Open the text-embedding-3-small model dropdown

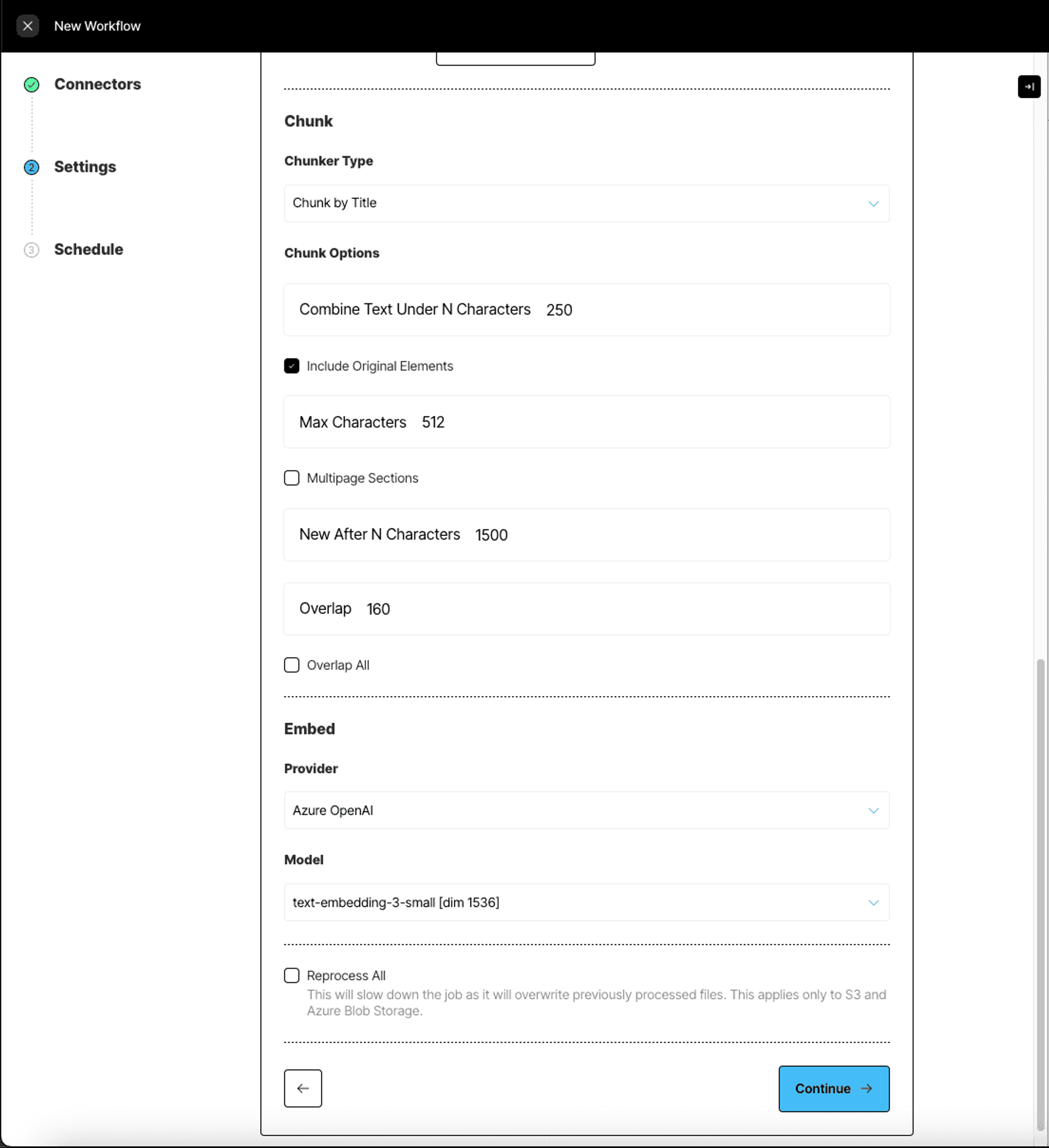(x=586, y=903)
